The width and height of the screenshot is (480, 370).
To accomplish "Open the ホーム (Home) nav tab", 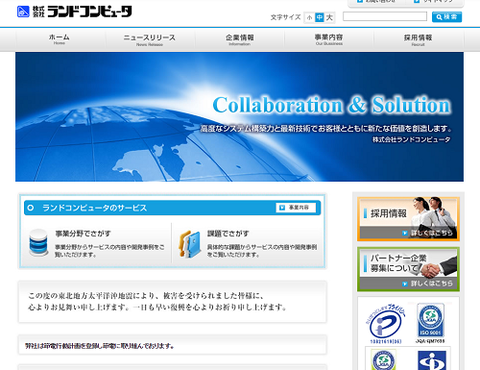I will (59, 39).
